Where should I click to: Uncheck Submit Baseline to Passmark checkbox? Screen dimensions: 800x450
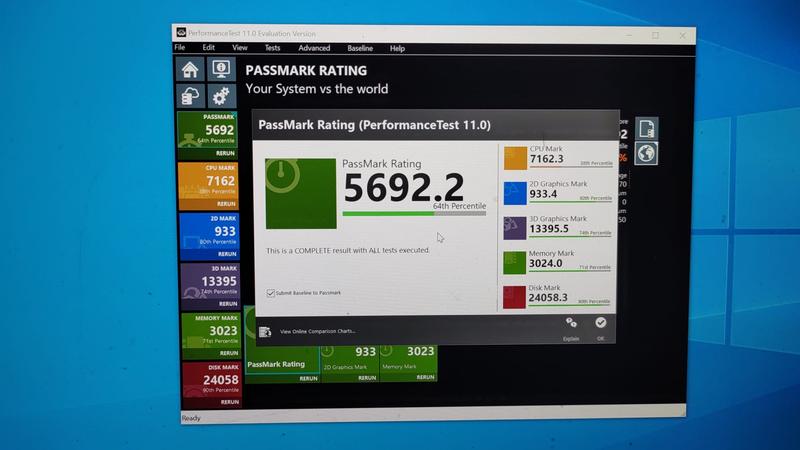pyautogui.click(x=271, y=293)
